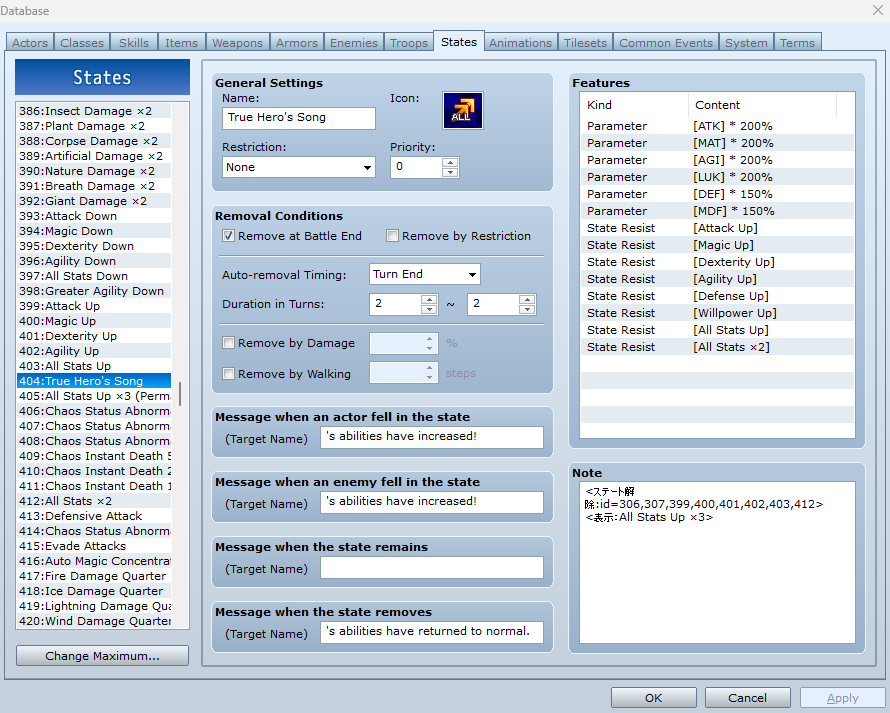Switch to the Classes tab
The width and height of the screenshot is (890, 713).
tap(82, 43)
